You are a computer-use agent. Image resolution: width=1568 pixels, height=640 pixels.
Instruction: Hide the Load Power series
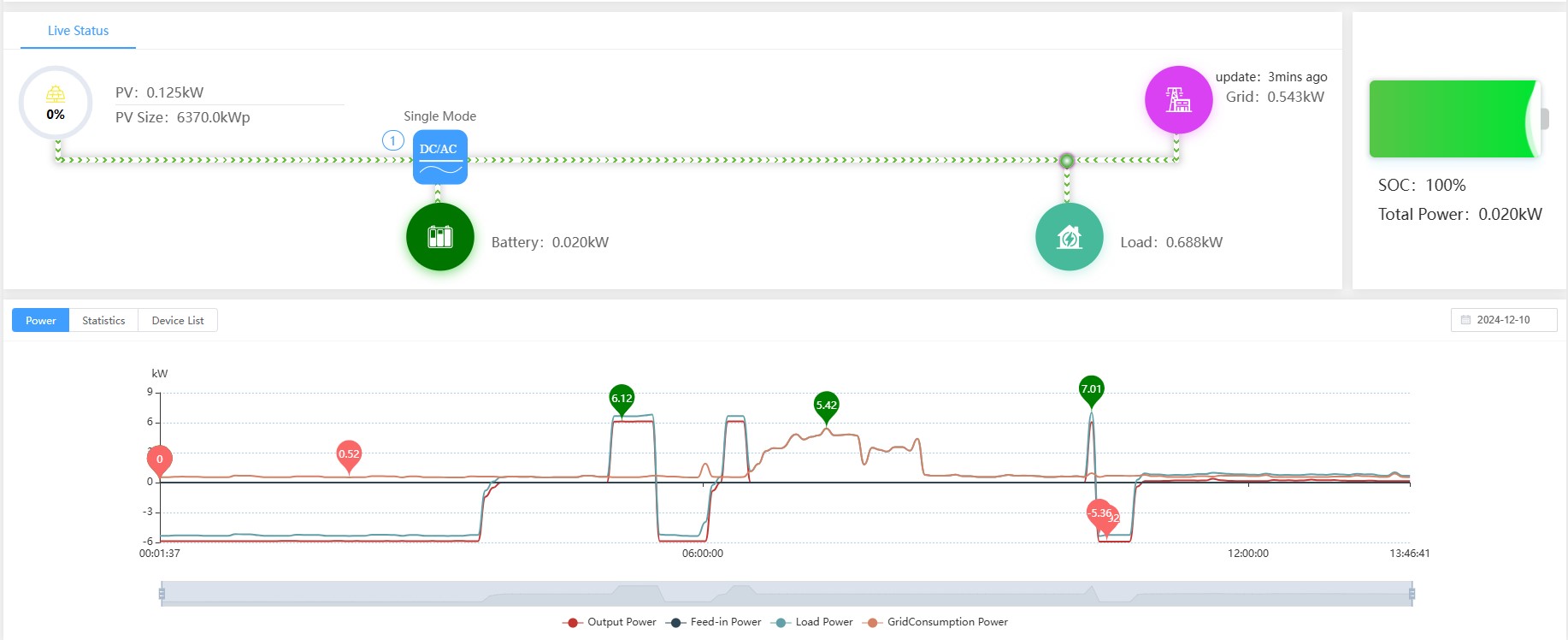click(813, 622)
